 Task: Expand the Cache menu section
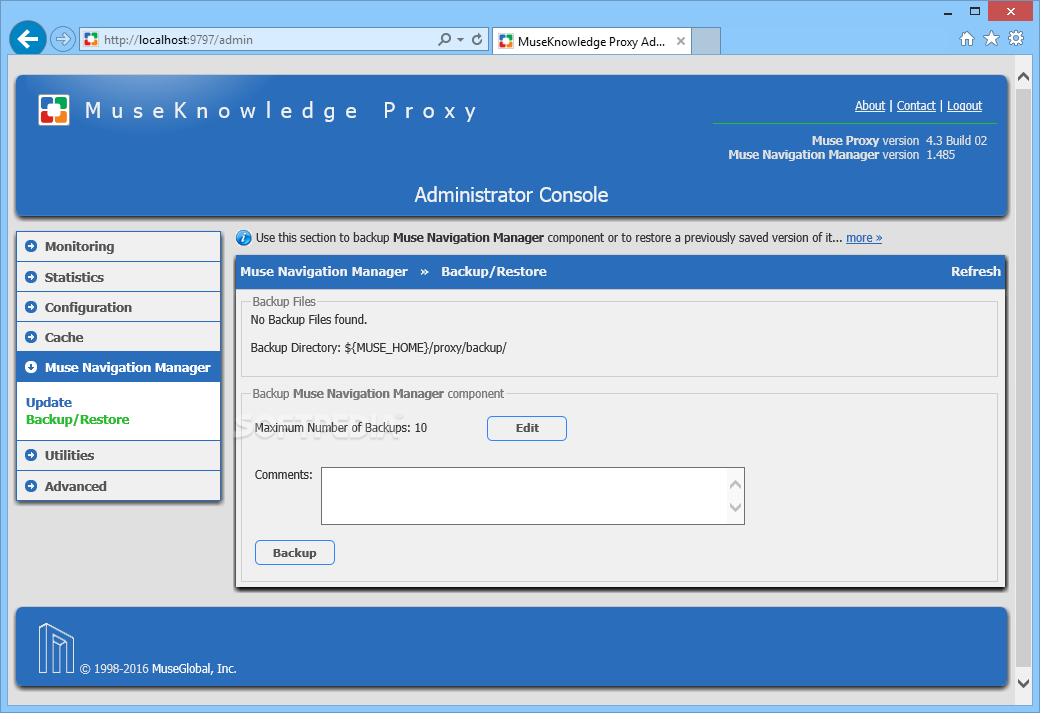119,337
